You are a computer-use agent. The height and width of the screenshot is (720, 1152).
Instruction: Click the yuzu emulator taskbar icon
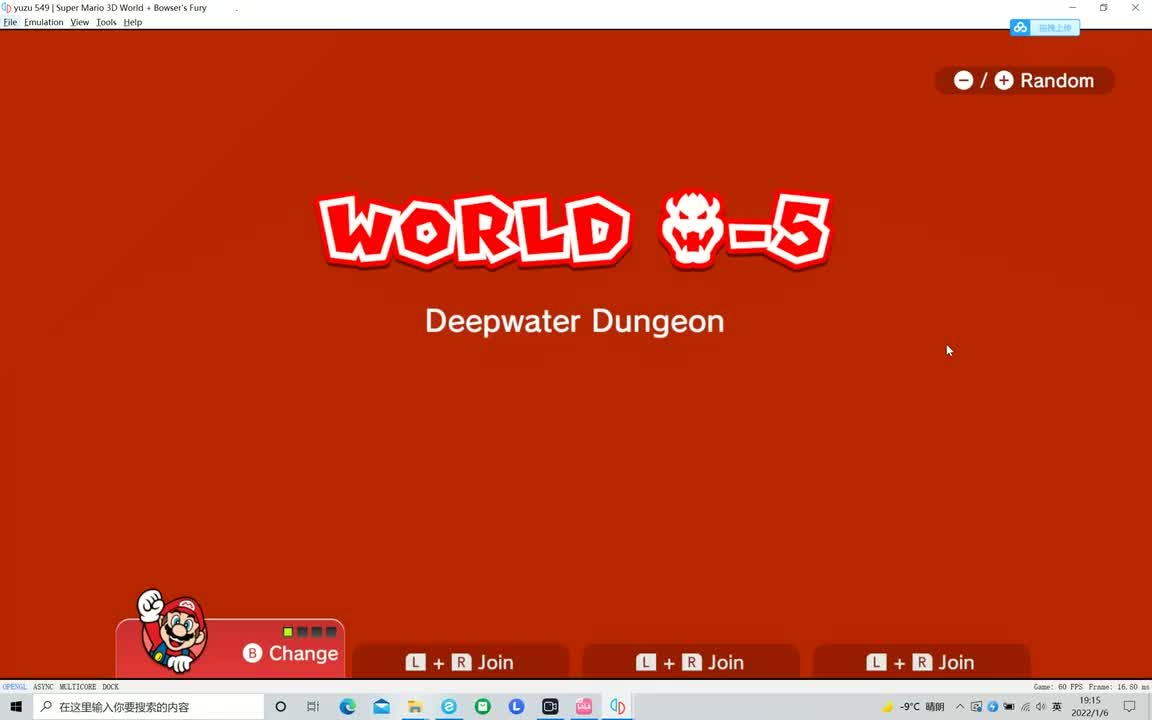click(x=618, y=707)
